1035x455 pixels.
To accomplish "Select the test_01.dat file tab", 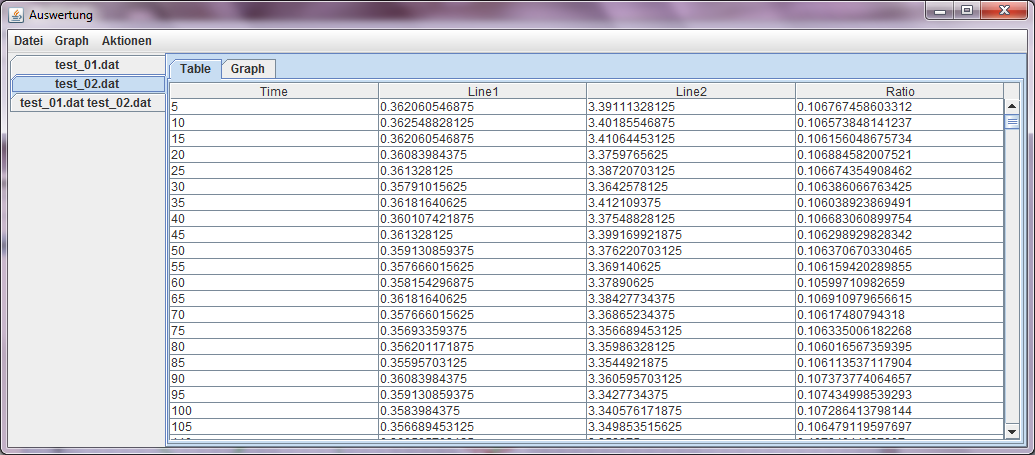I will (87, 65).
